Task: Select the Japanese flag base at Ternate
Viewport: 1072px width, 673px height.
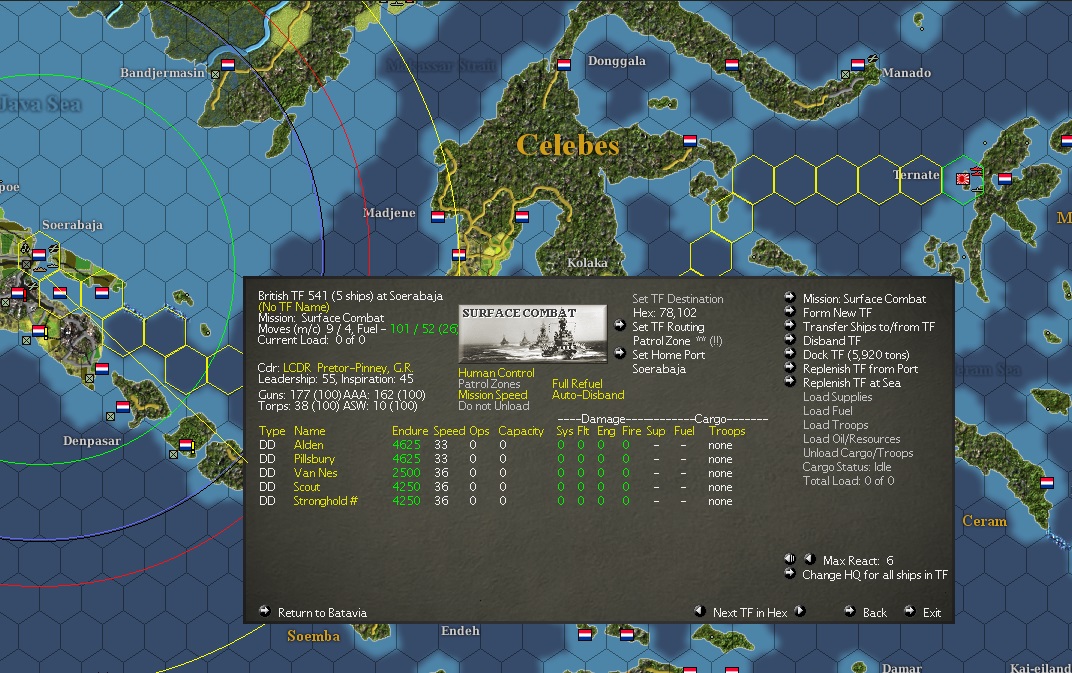Action: pyautogui.click(x=963, y=180)
